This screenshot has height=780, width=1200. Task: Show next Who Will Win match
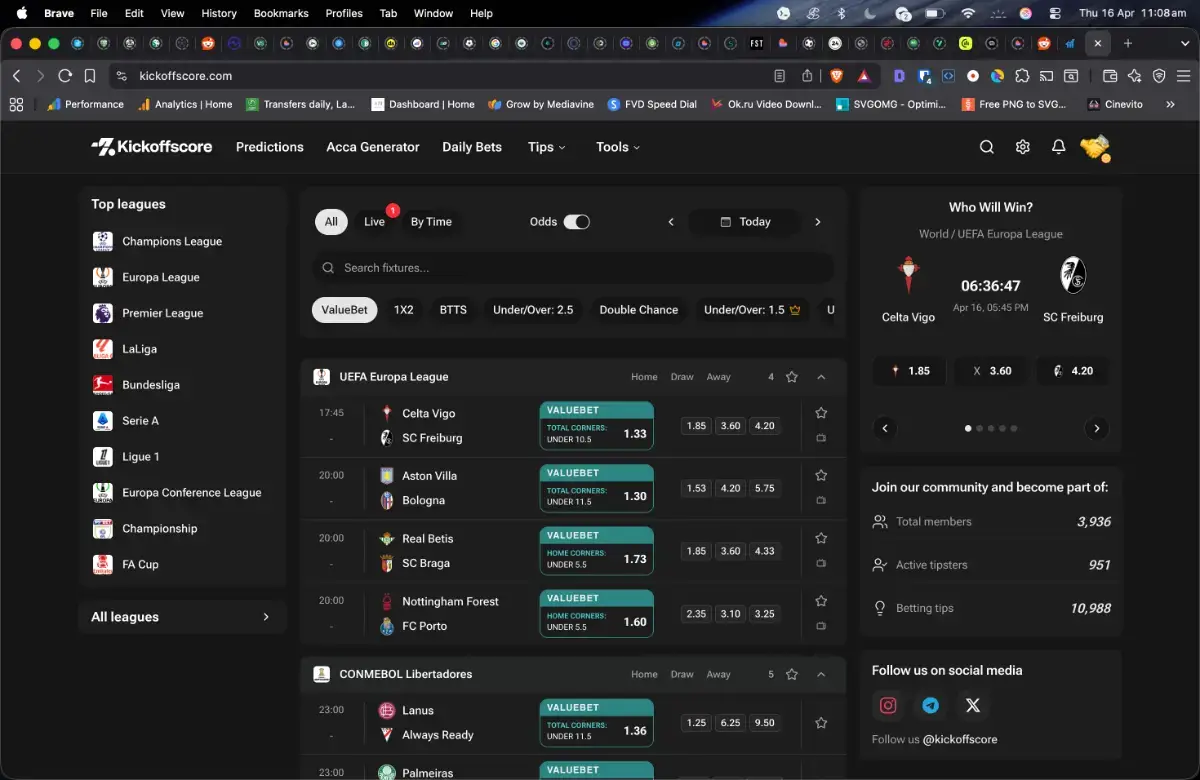(1097, 428)
